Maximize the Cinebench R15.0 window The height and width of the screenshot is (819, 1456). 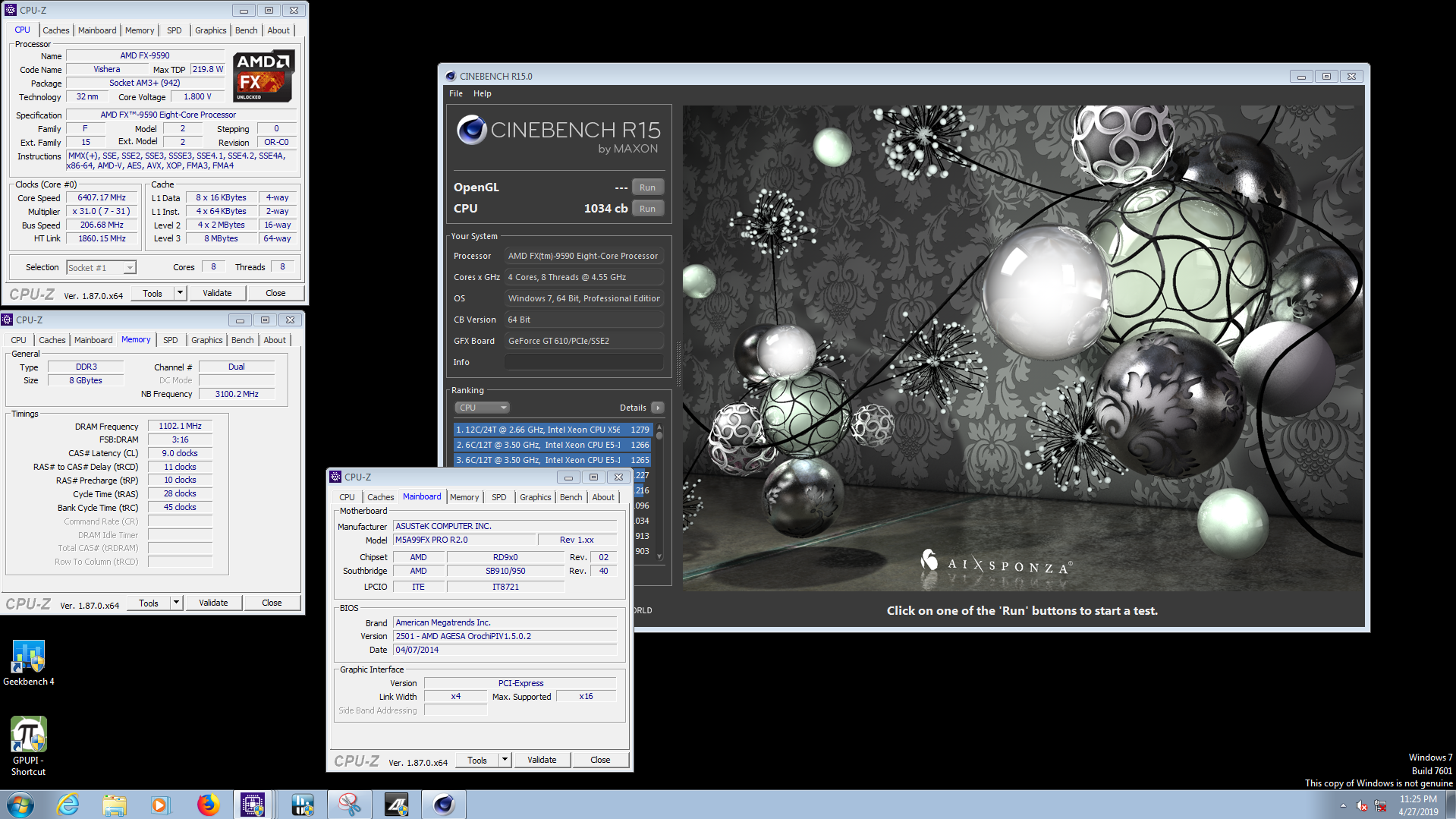1326,76
